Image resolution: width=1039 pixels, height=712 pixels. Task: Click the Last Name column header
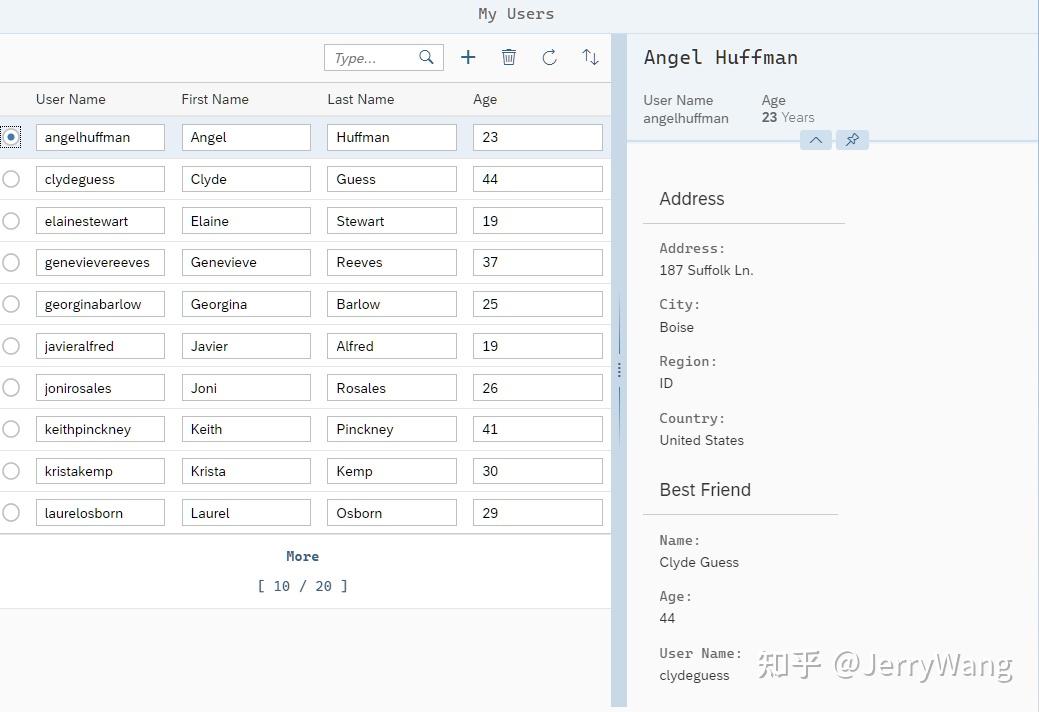pyautogui.click(x=360, y=99)
